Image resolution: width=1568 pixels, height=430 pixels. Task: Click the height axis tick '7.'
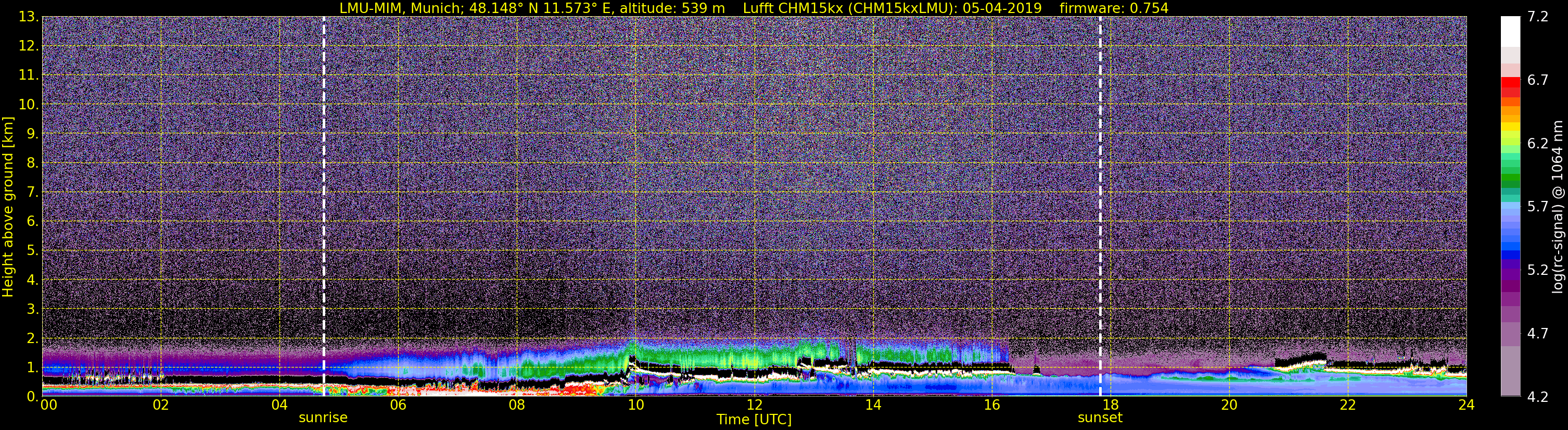(33, 192)
